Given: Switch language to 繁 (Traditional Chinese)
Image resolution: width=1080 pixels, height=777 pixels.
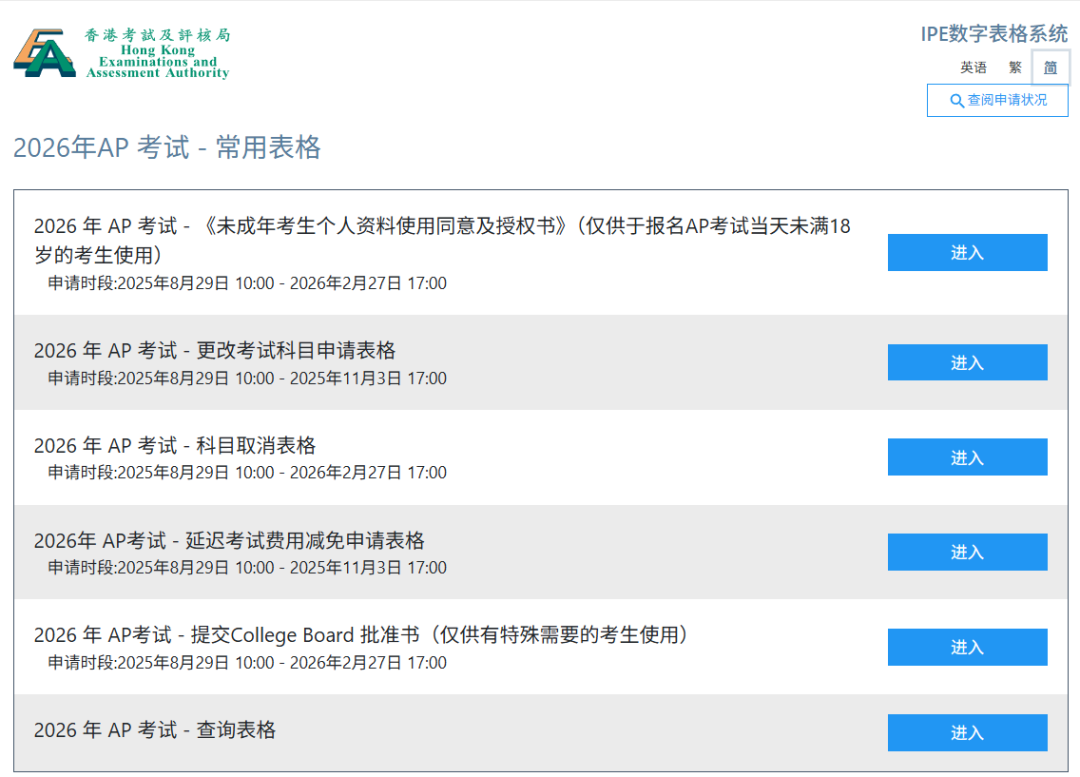Looking at the screenshot, I should 1014,67.
